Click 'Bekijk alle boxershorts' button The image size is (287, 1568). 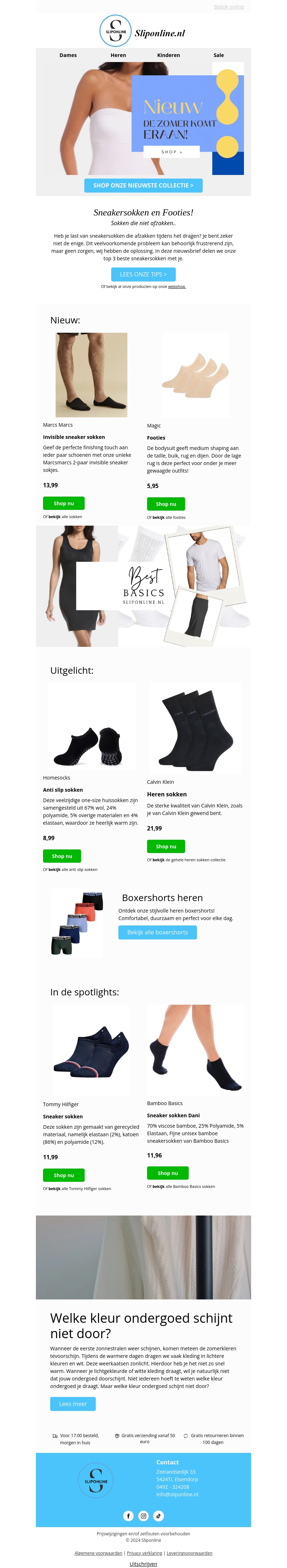[x=157, y=932]
